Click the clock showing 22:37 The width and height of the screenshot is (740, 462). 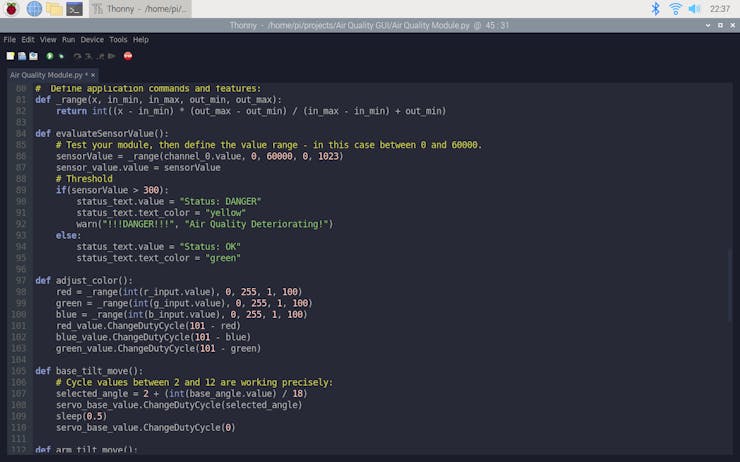pyautogui.click(x=720, y=8)
